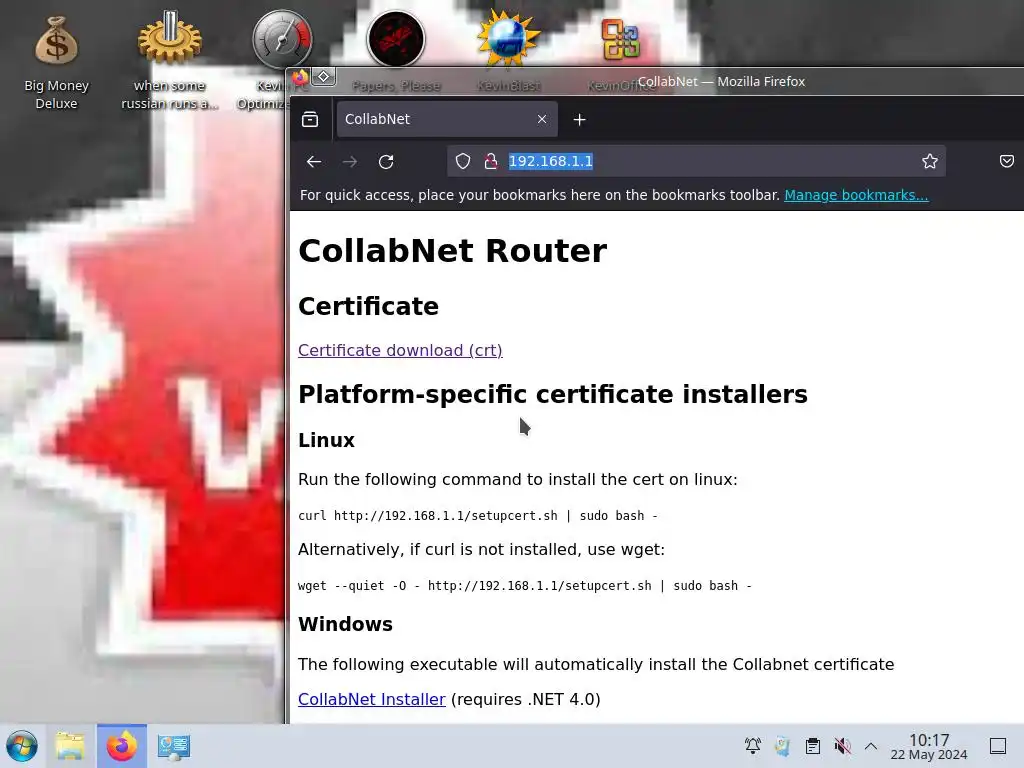
Task: Show the insecure connection lock info
Action: (x=490, y=161)
